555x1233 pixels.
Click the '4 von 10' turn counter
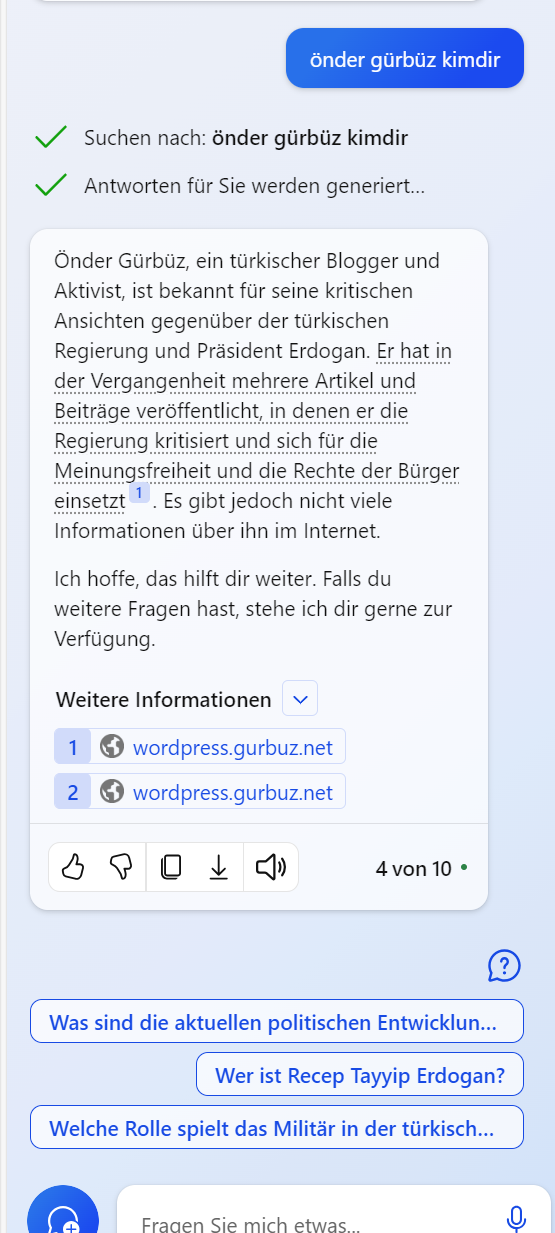(414, 869)
